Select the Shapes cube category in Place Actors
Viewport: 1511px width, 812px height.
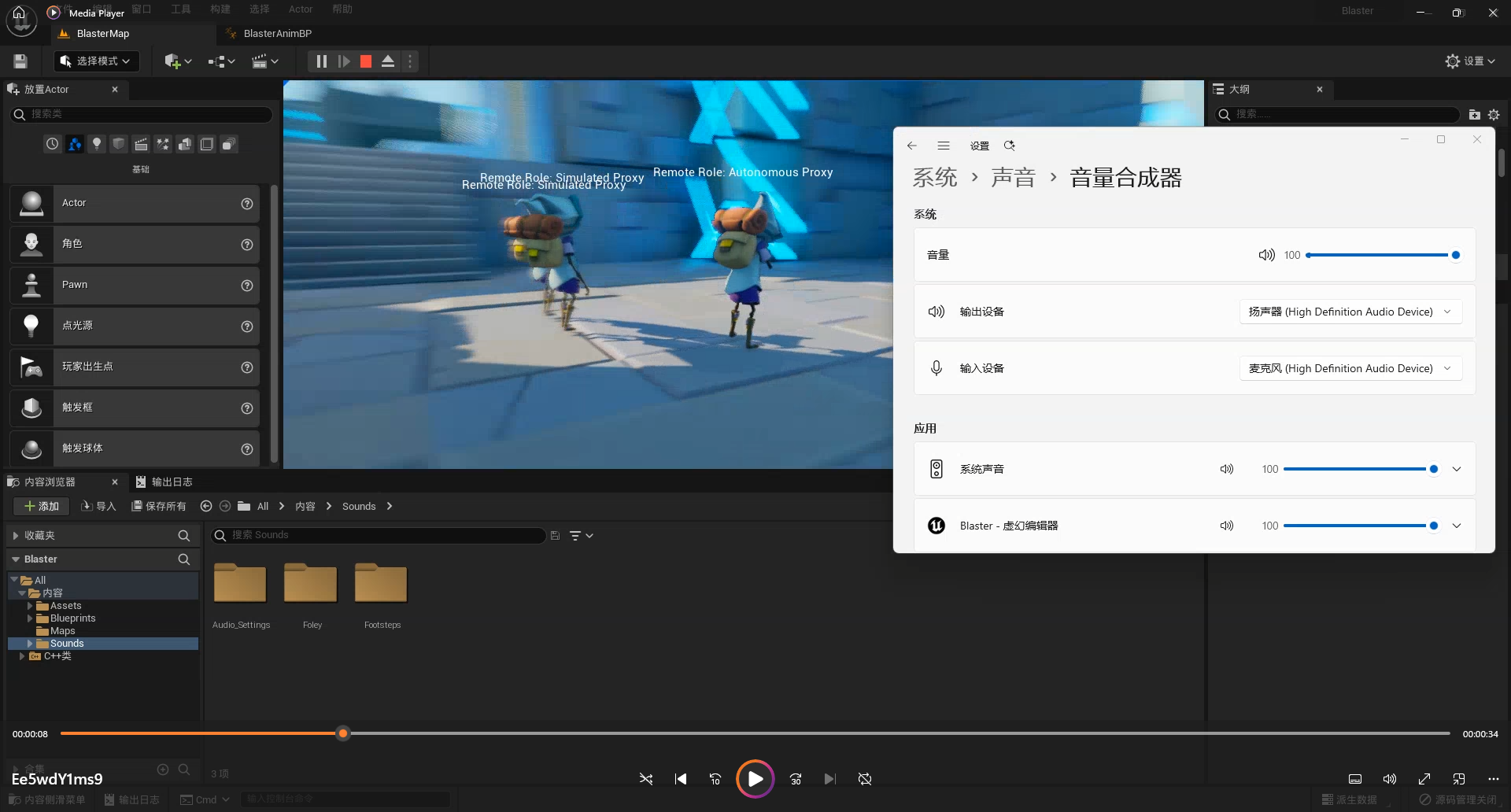119,144
